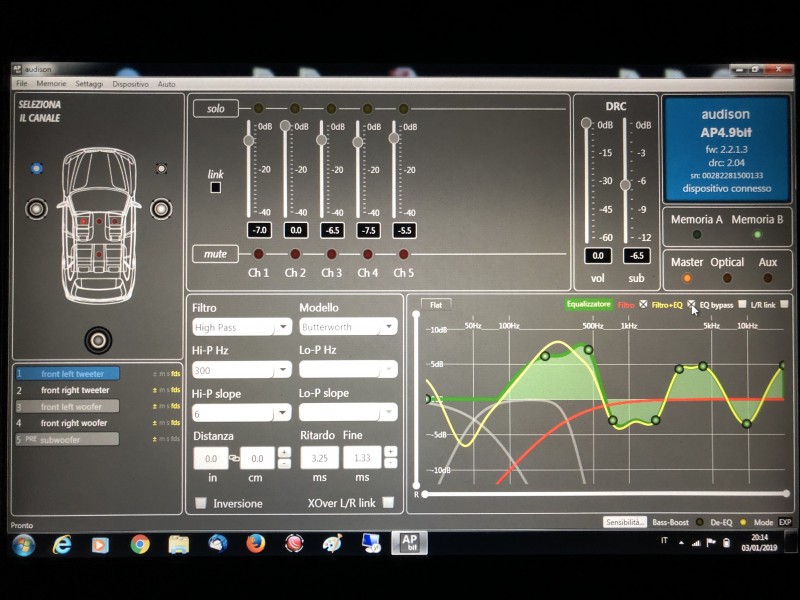Open the Modello Butterworth dropdown

[x=348, y=327]
